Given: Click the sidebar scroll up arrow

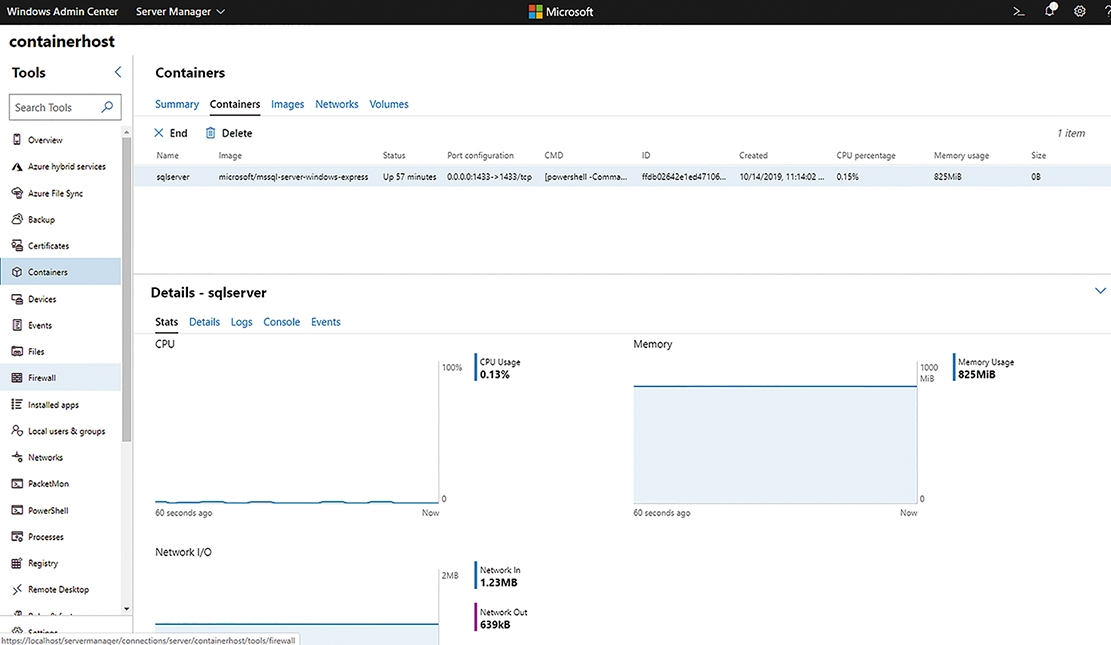Looking at the screenshot, I should tap(126, 132).
